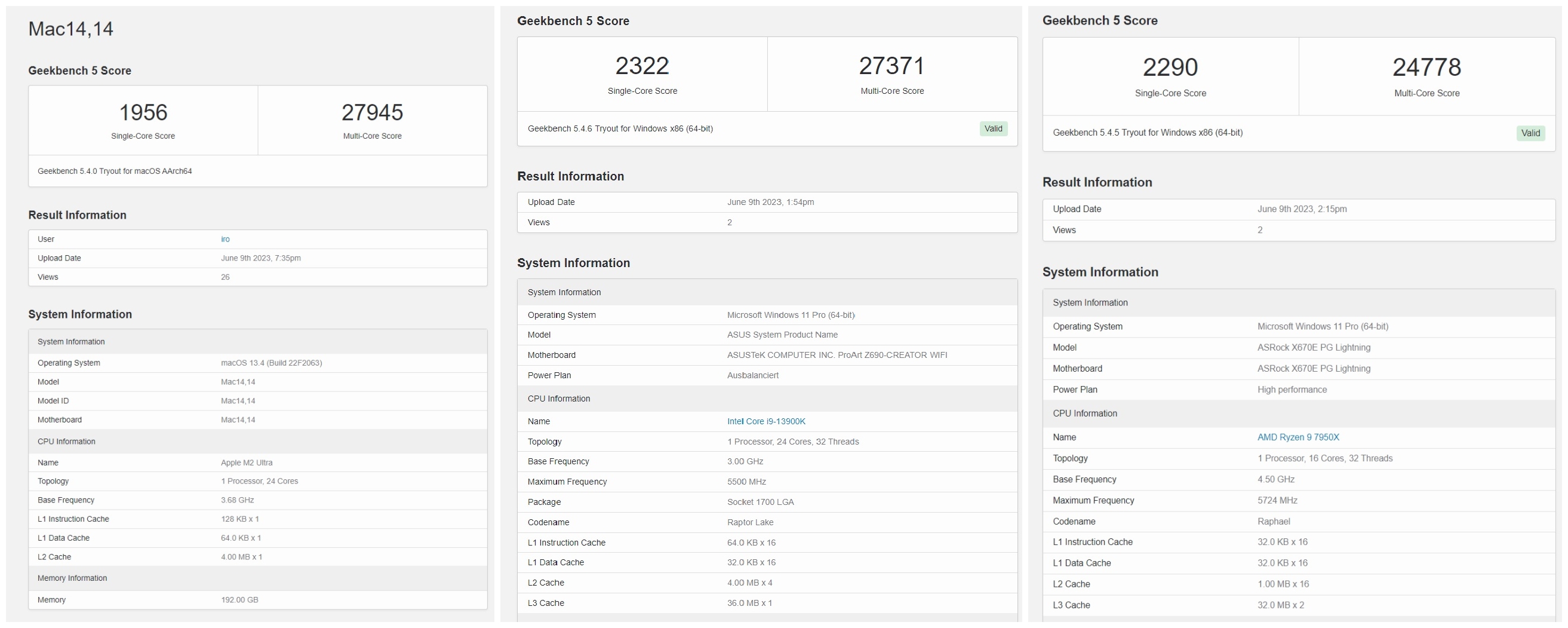The height and width of the screenshot is (628, 1568).
Task: Select L1 instruction cache '128 KB x 1'
Action: (240, 519)
